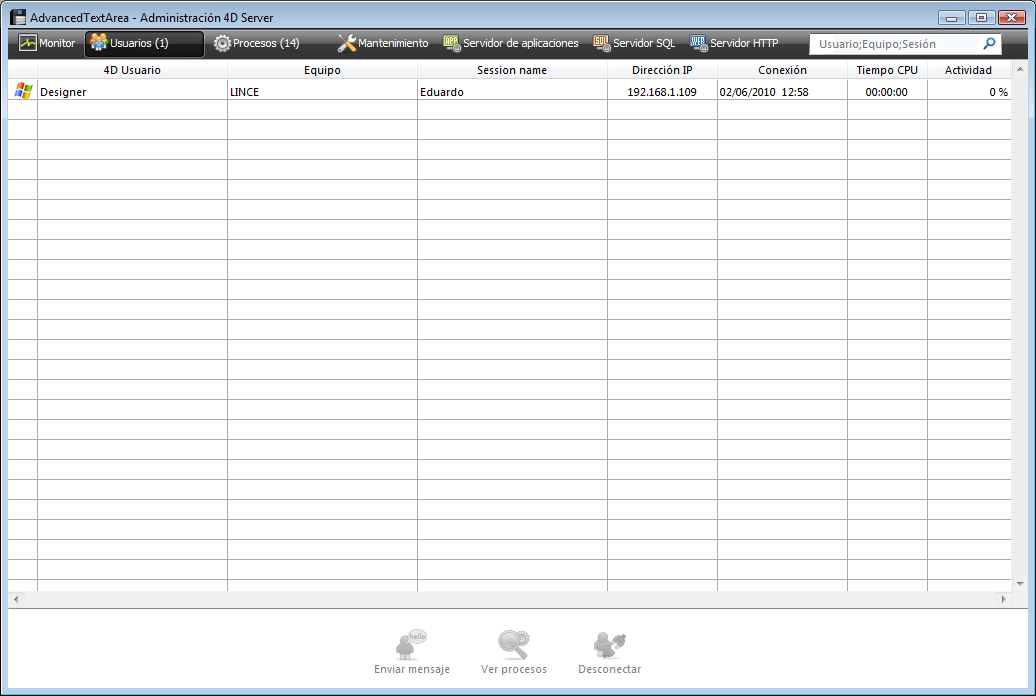Click the 192.168.1.109 IP address cell
This screenshot has width=1036, height=696.
(x=662, y=91)
